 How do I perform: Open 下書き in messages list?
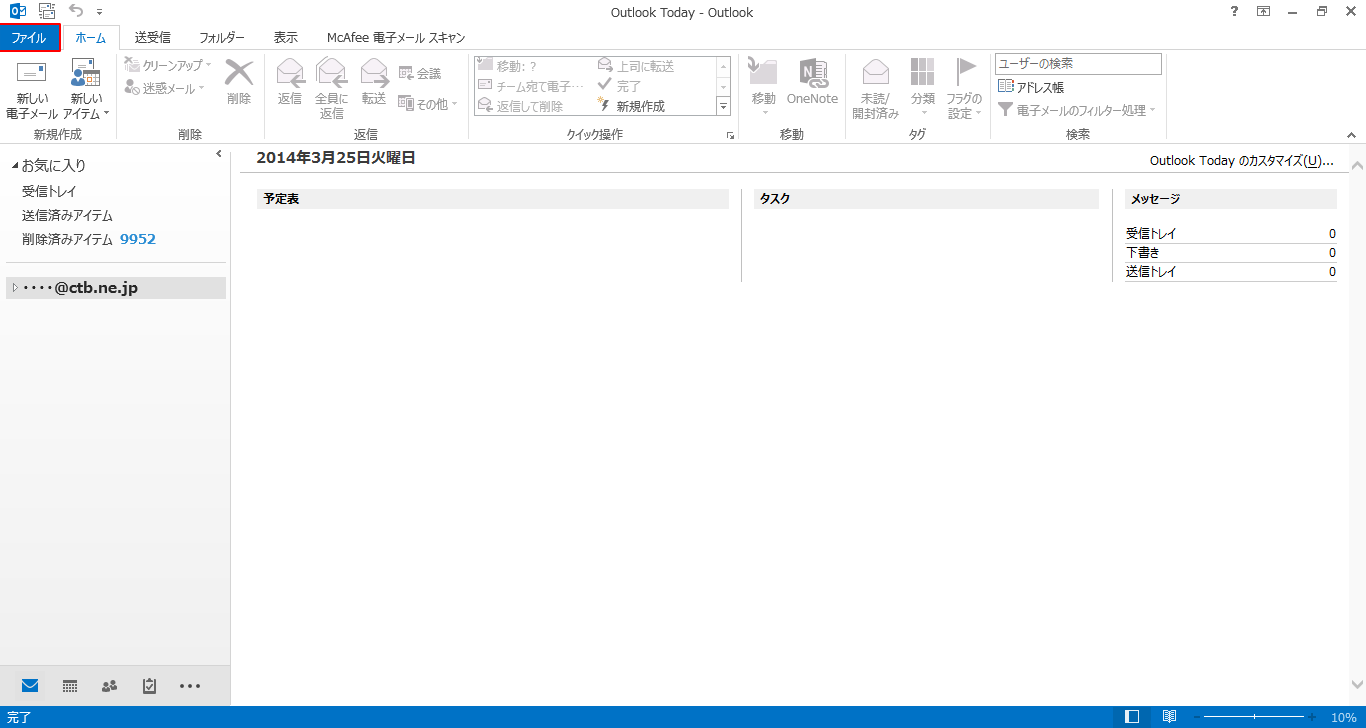1143,253
